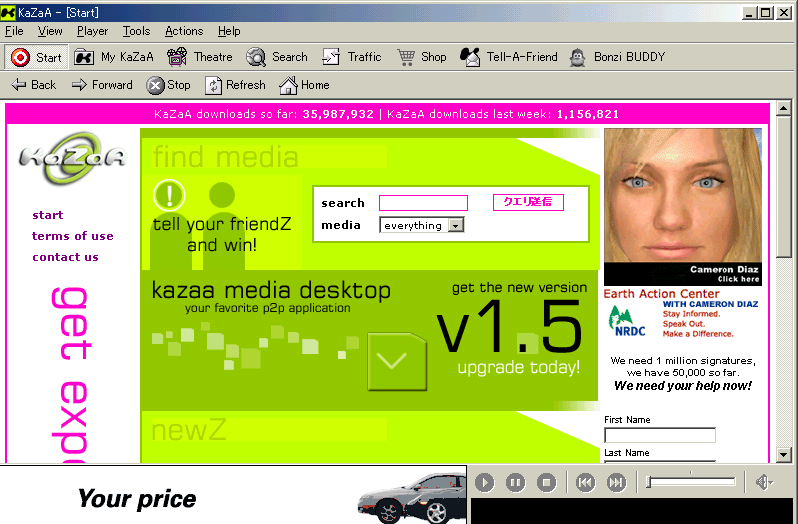Click the search text input field
This screenshot has height=524, width=798.
423,203
